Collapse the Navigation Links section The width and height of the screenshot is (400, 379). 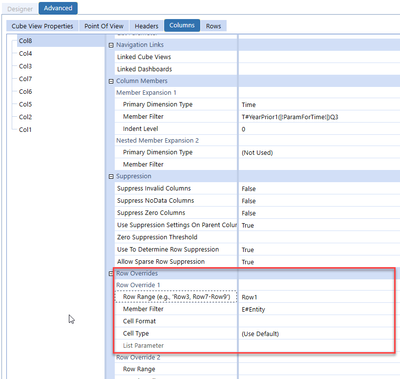point(111,45)
